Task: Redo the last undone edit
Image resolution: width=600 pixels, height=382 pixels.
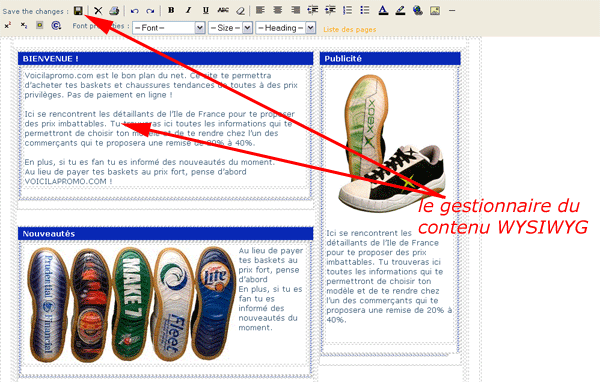Action: [150, 11]
